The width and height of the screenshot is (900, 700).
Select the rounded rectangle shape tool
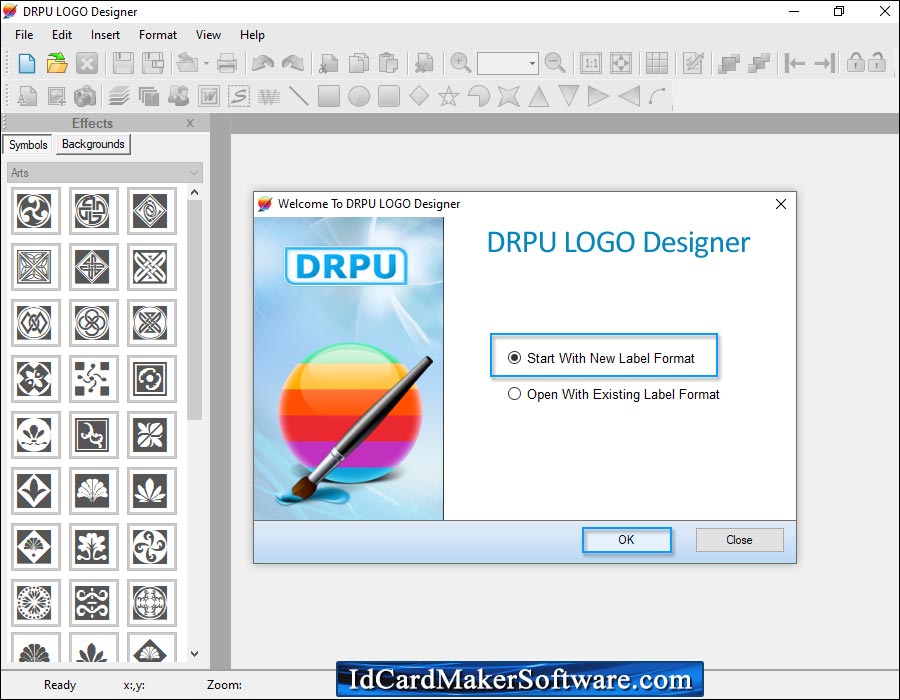click(x=389, y=96)
